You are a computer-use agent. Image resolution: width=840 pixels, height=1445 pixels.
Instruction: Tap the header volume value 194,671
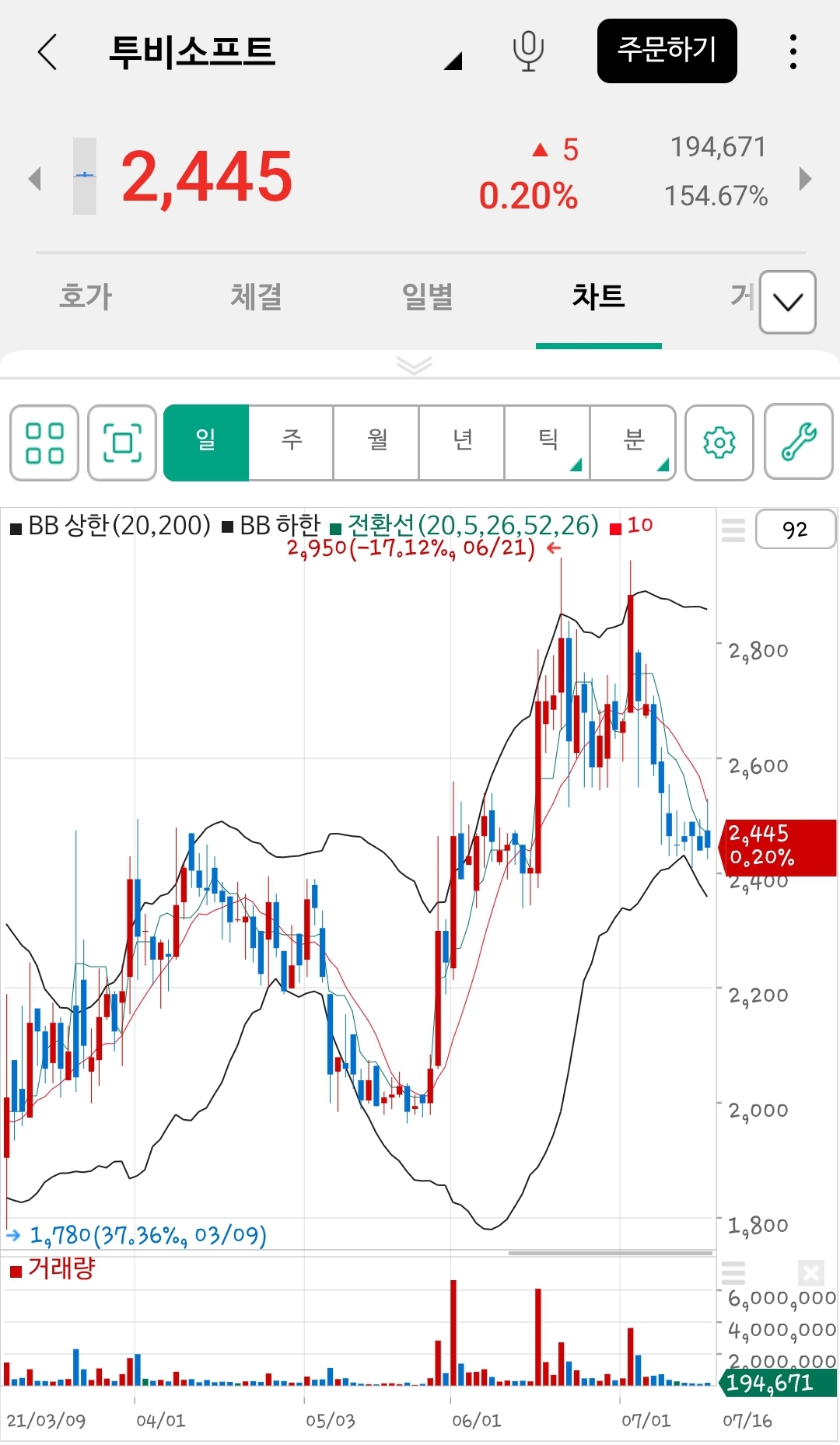point(718,147)
